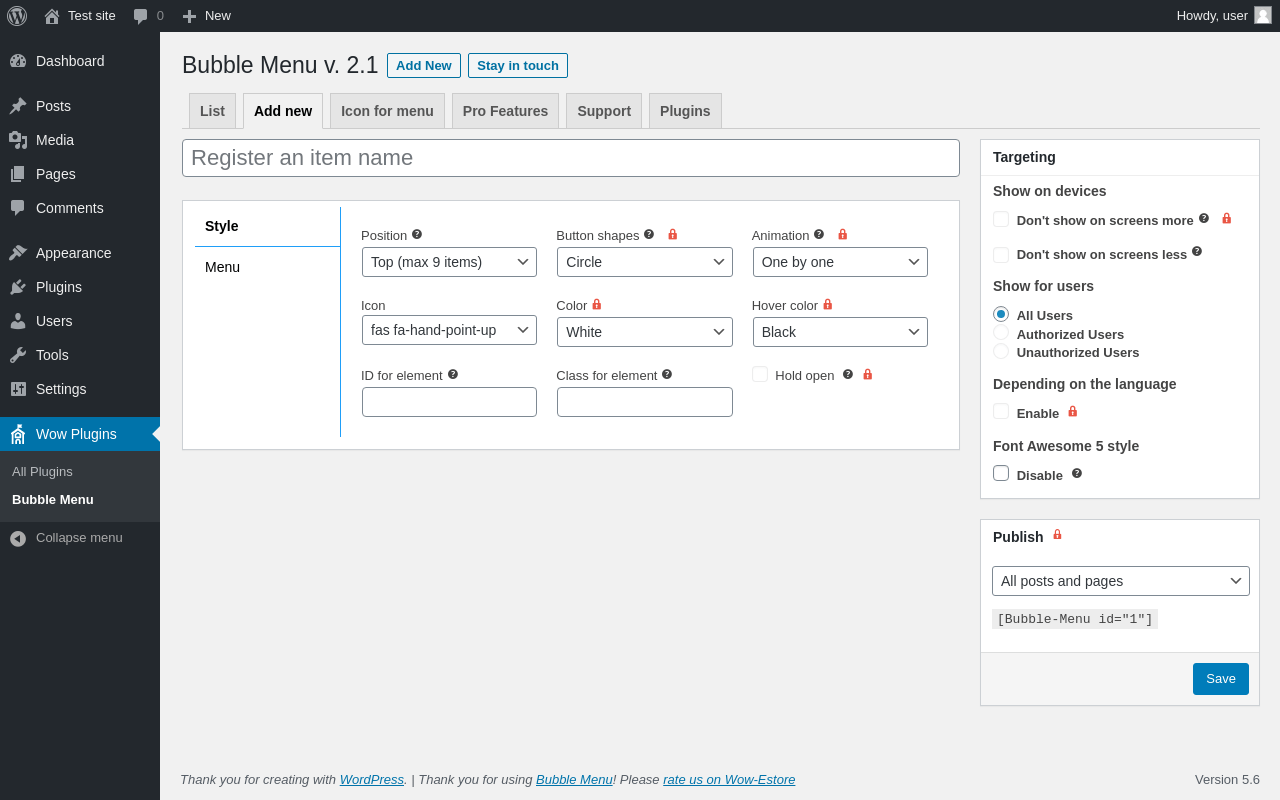Screen dimensions: 1280x800
Task: Click the Media icon in sidebar
Action: pyautogui.click(x=18, y=140)
